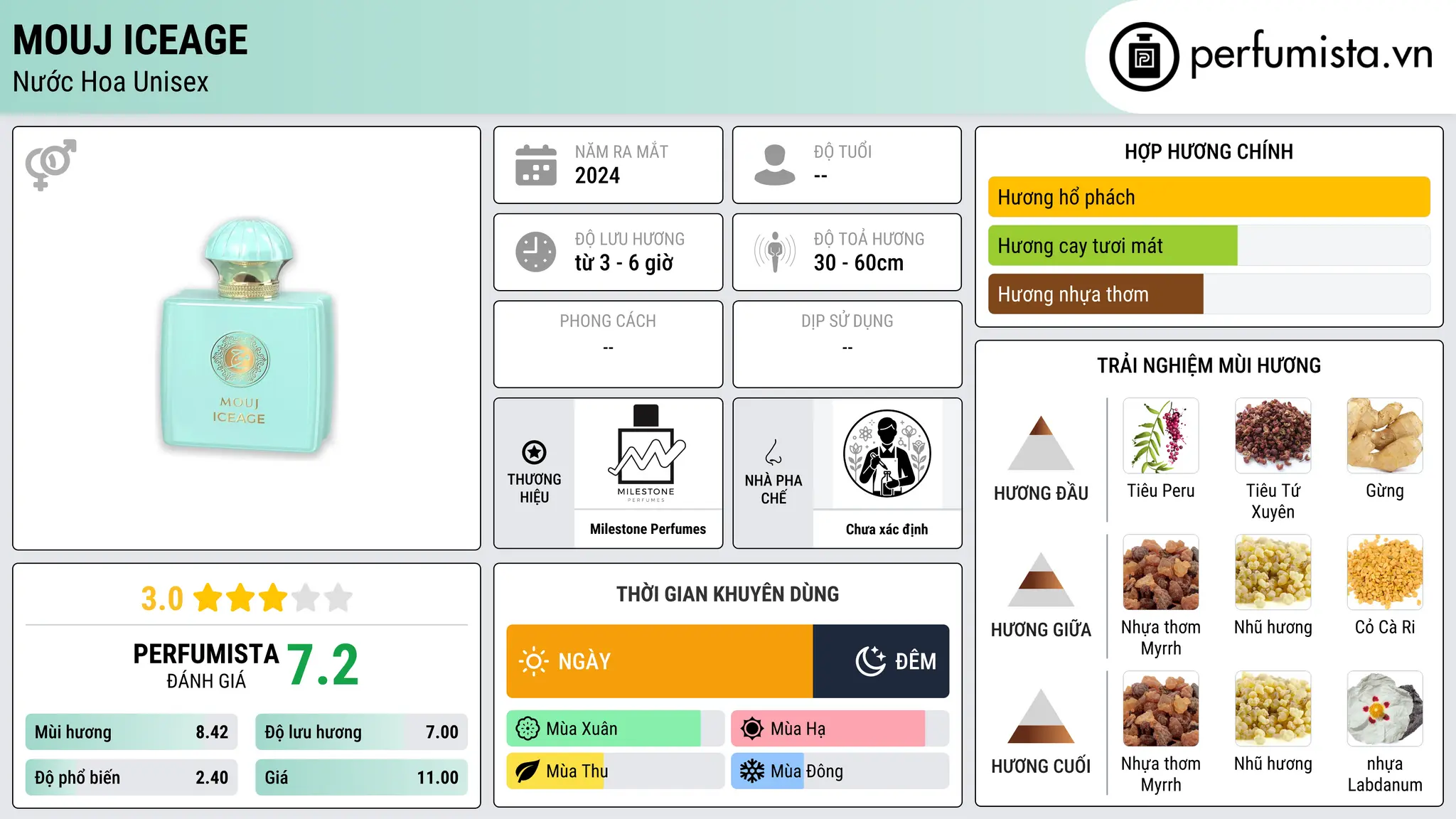
Task: Select the person icon beside ĐỘ TUỔI
Action: click(x=775, y=165)
